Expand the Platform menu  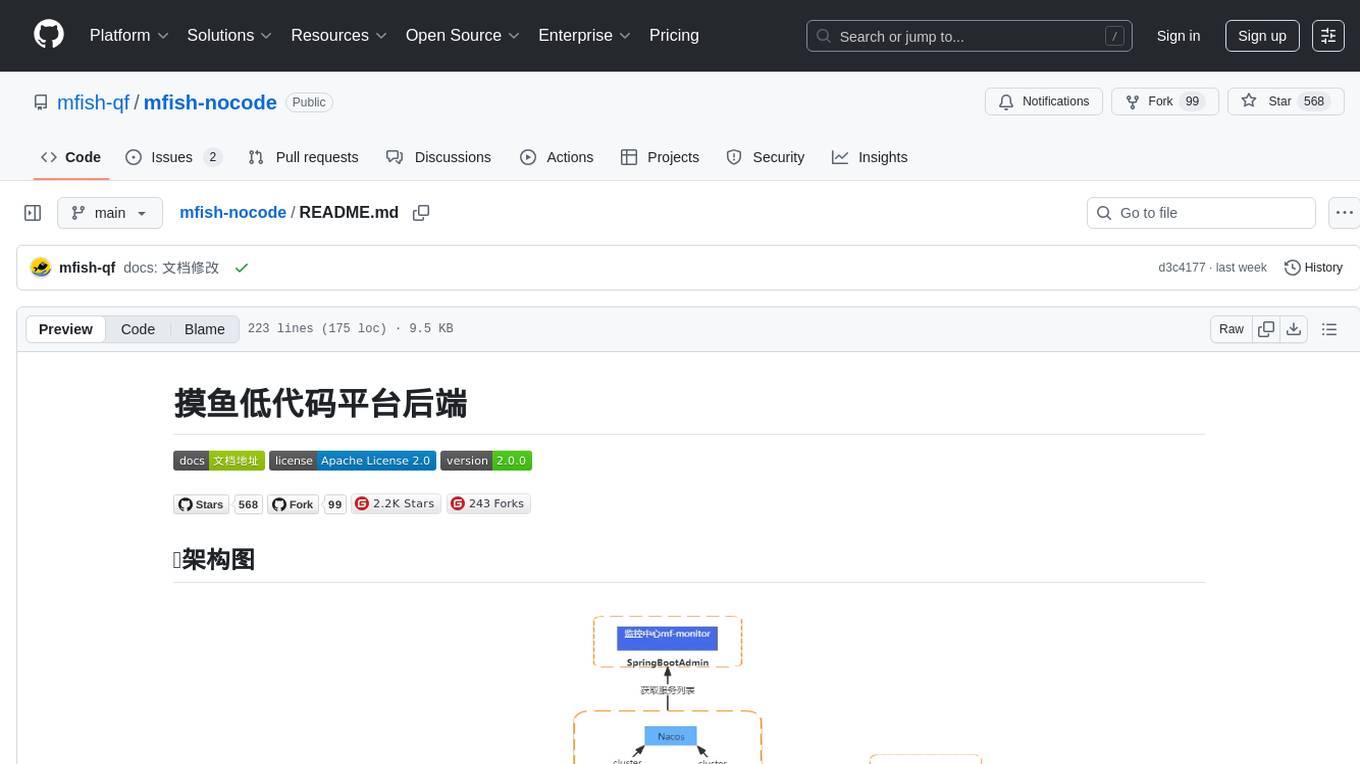pyautogui.click(x=129, y=35)
